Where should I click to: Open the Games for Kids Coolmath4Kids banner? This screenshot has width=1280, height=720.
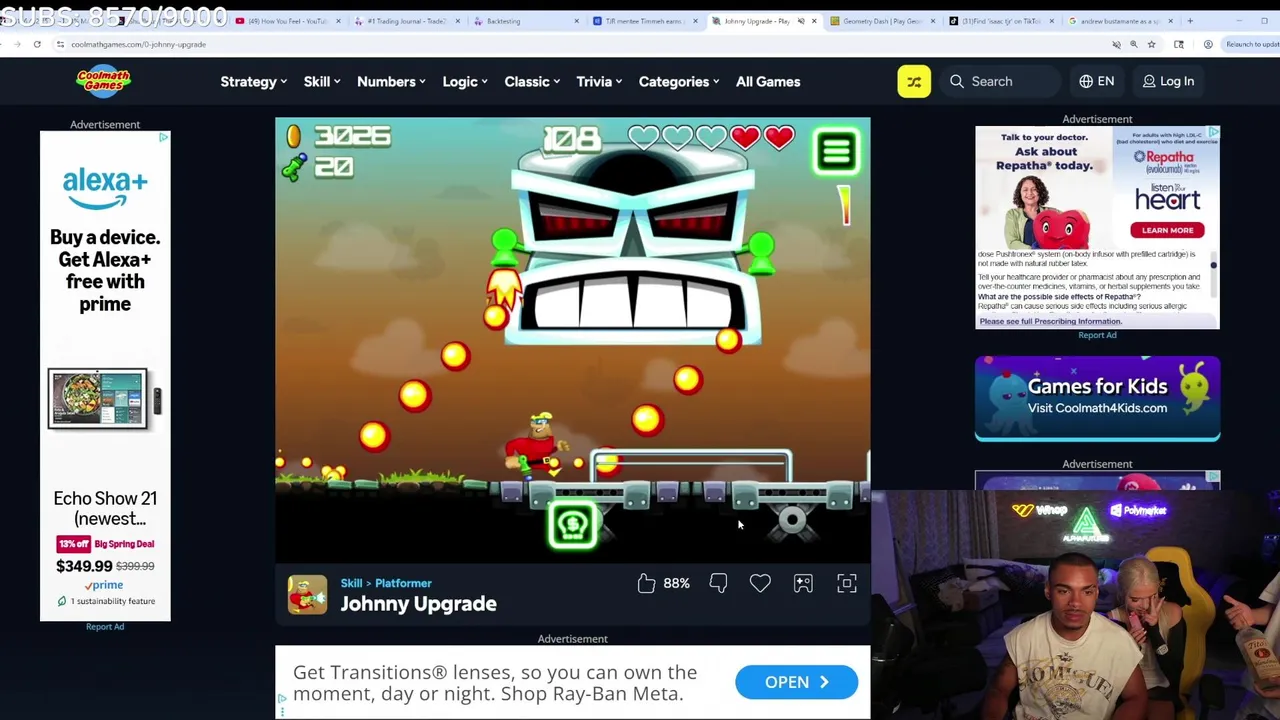point(1097,398)
